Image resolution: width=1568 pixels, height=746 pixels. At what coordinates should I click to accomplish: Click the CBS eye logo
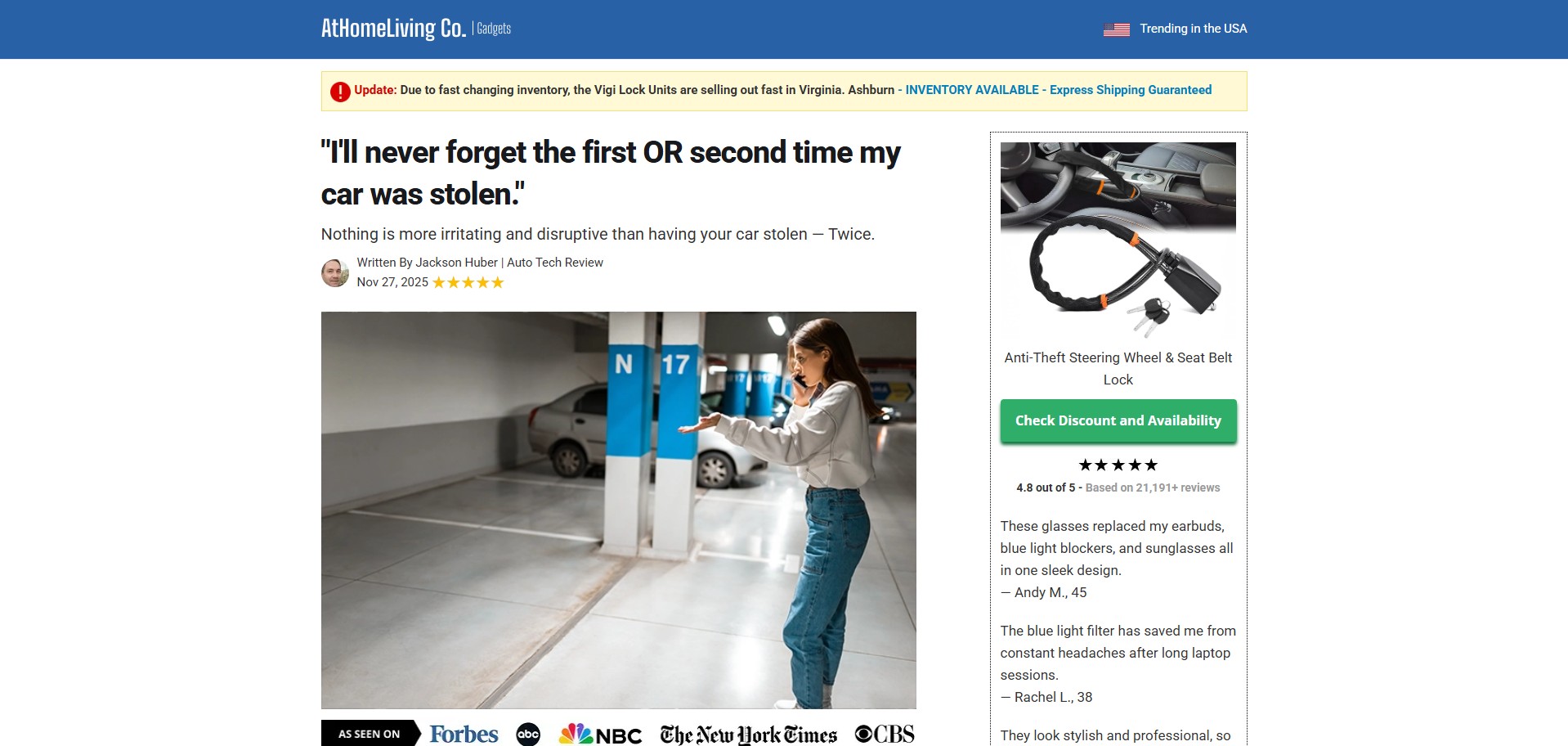coord(885,734)
